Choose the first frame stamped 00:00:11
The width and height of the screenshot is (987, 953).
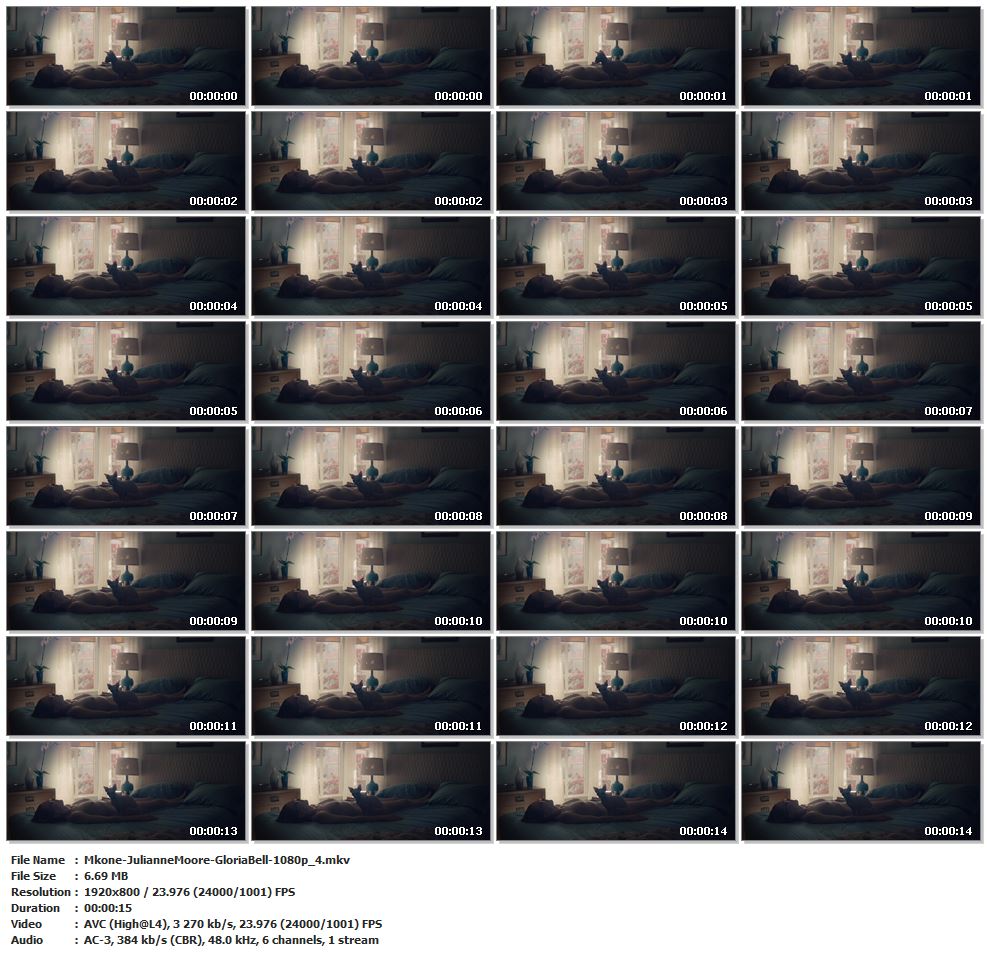(126, 687)
